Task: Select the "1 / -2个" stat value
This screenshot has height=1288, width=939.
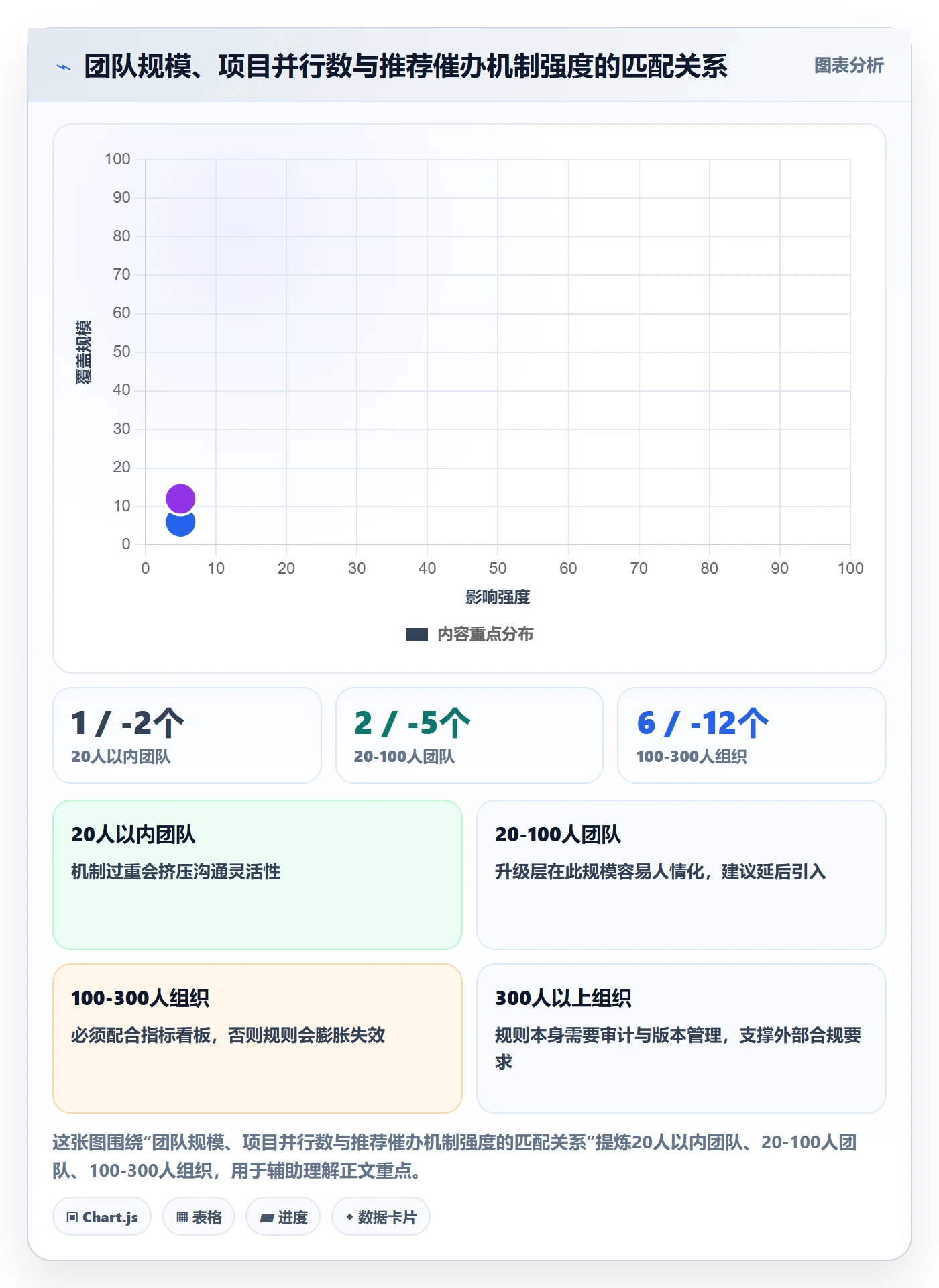Action: click(x=127, y=723)
